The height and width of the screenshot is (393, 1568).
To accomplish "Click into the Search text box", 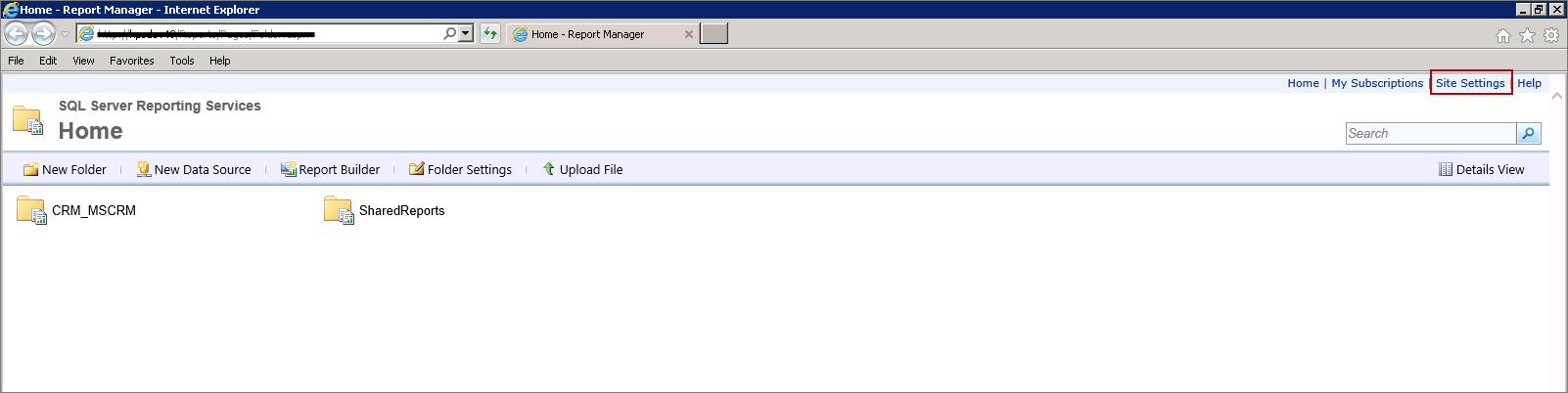I will pyautogui.click(x=1431, y=133).
